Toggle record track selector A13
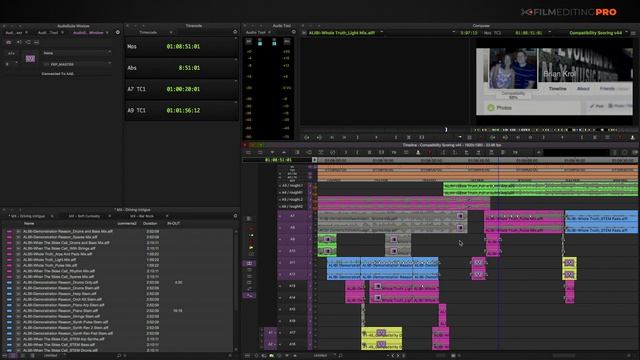Viewport: 640px width, 360px height. pyautogui.click(x=293, y=286)
